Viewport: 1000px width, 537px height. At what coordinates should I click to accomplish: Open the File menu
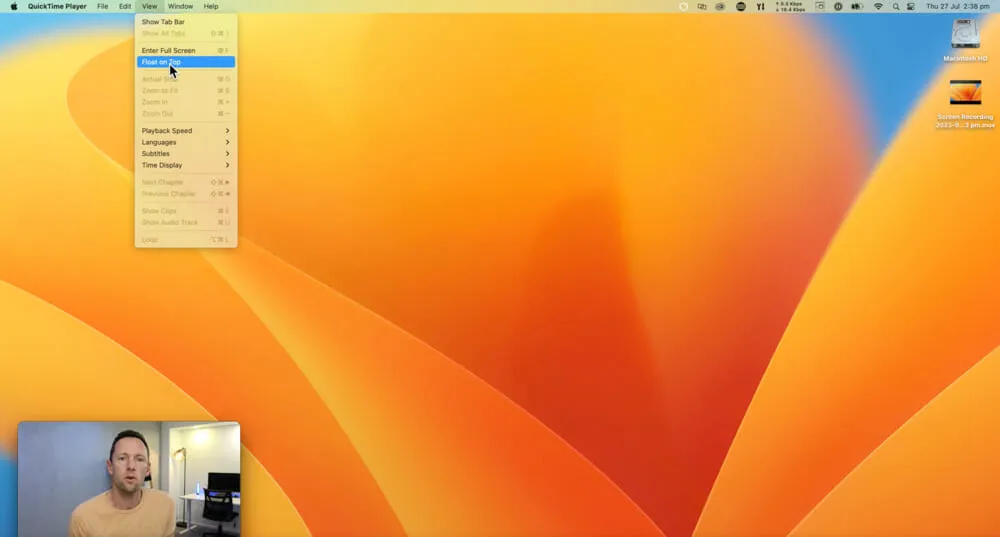(102, 6)
